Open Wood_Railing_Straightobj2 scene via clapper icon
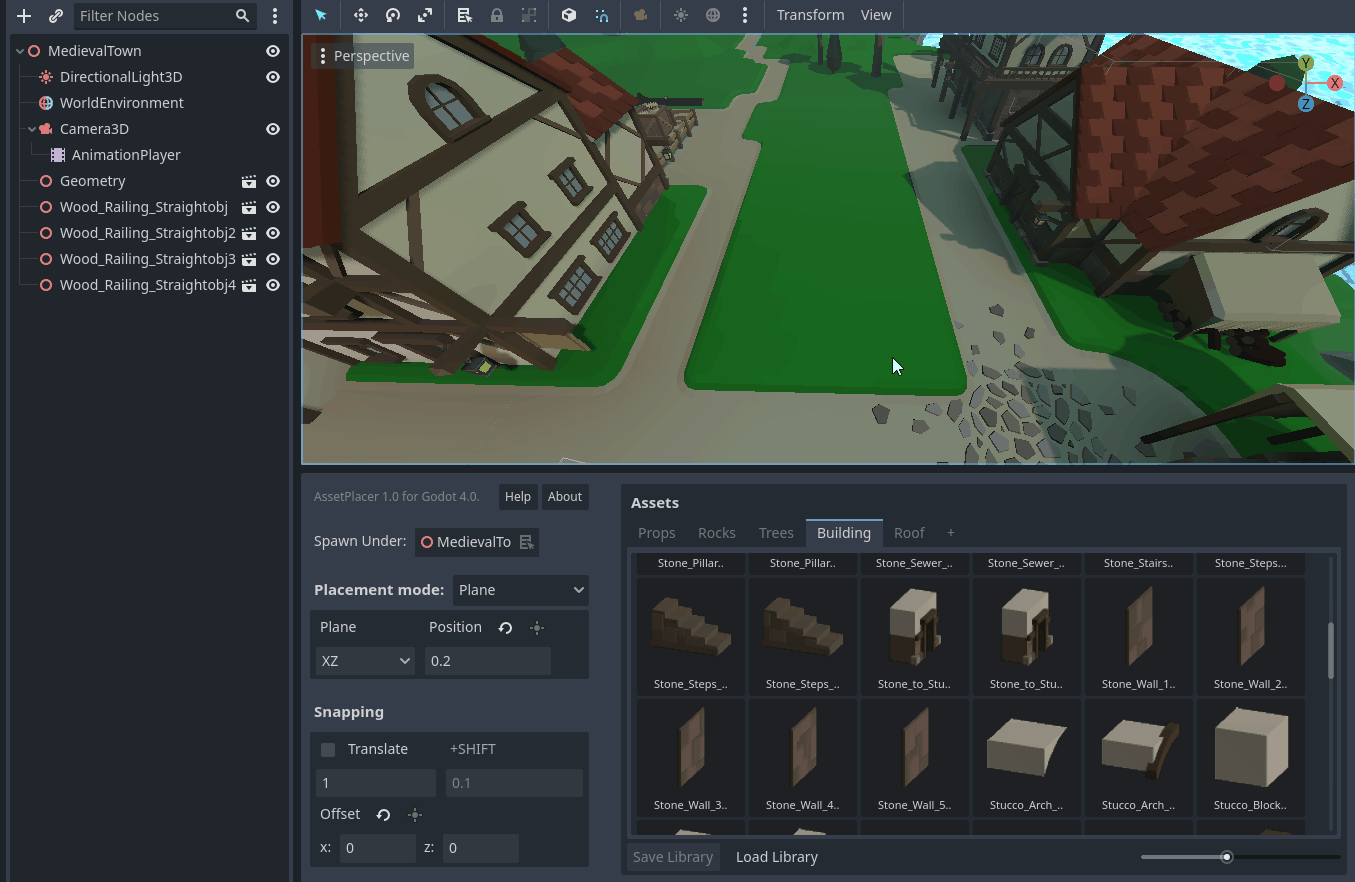This screenshot has height=882, width=1355. click(249, 233)
